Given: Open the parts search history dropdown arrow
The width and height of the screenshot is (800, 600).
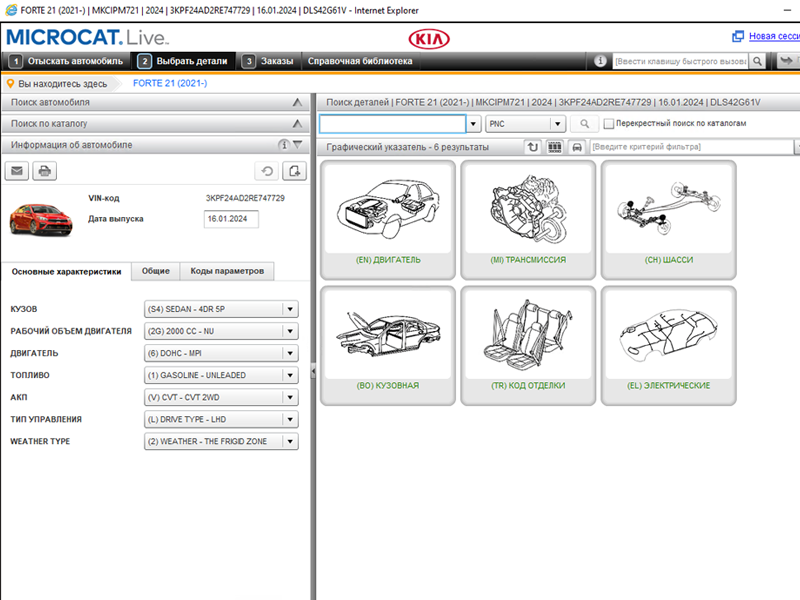Looking at the screenshot, I should 473,123.
